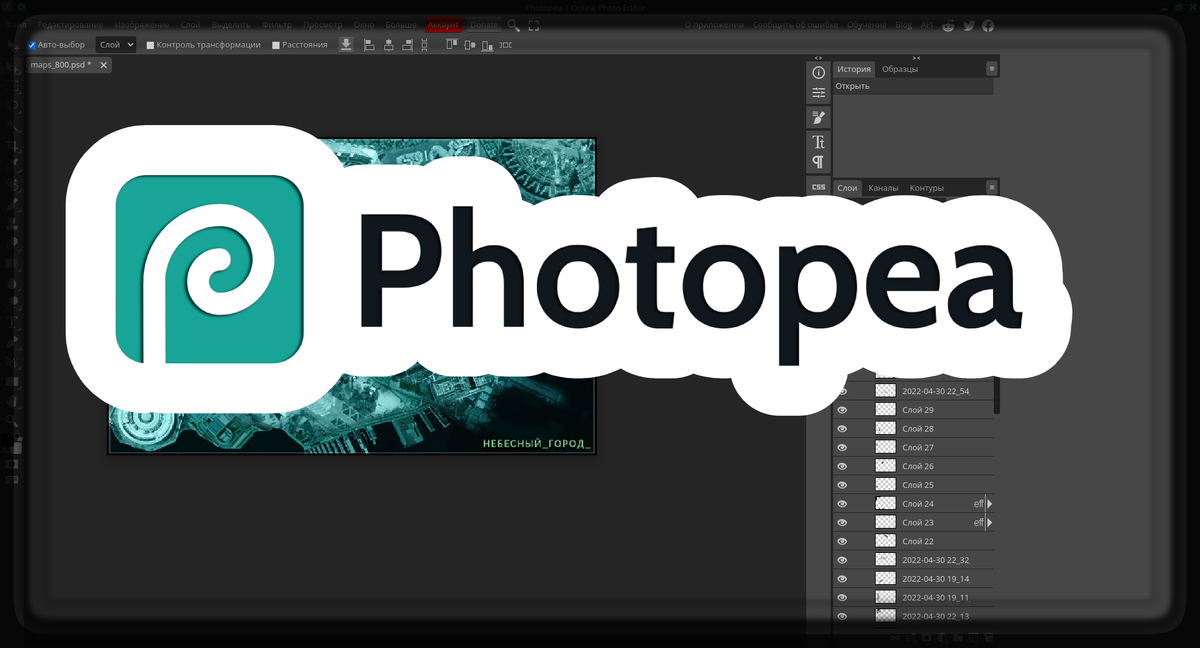Toggle the Авто-выбор checkbox

coord(32,45)
